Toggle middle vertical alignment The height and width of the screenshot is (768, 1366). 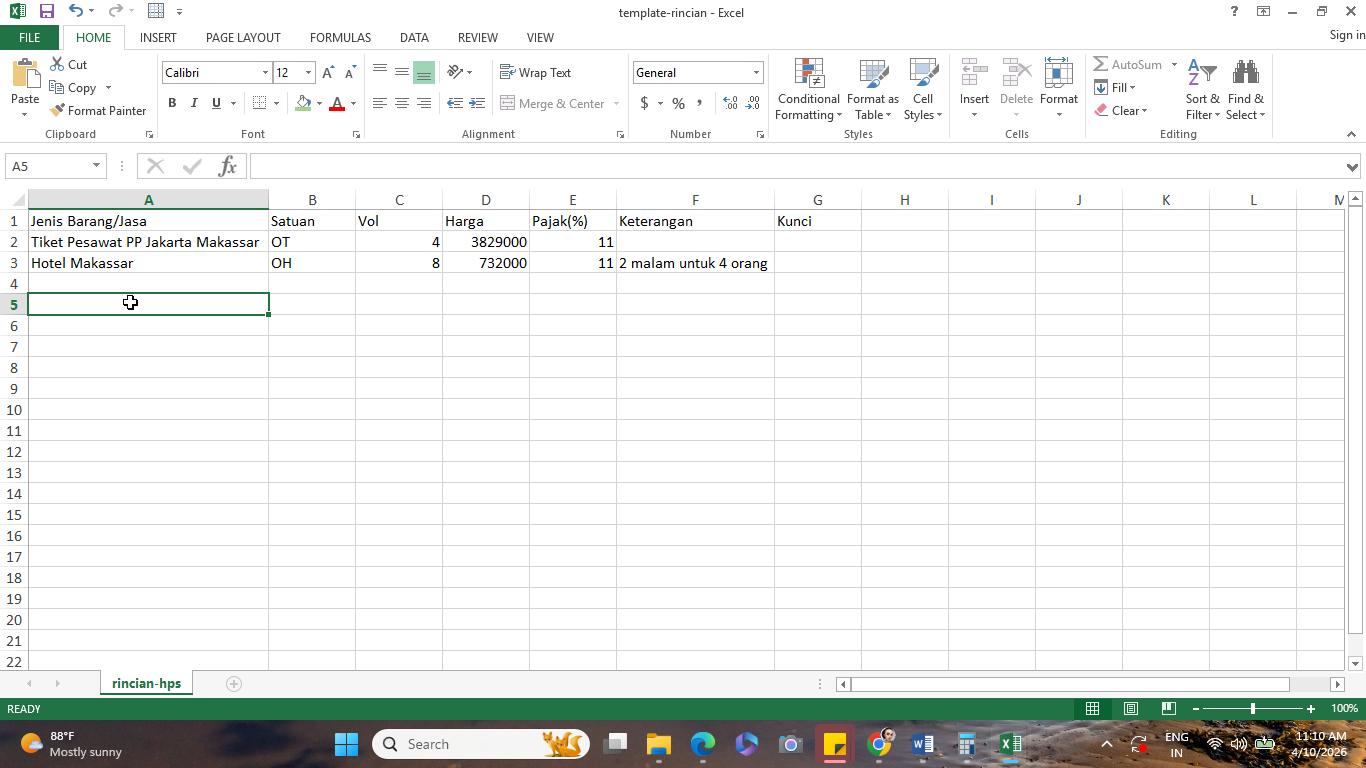click(x=401, y=72)
